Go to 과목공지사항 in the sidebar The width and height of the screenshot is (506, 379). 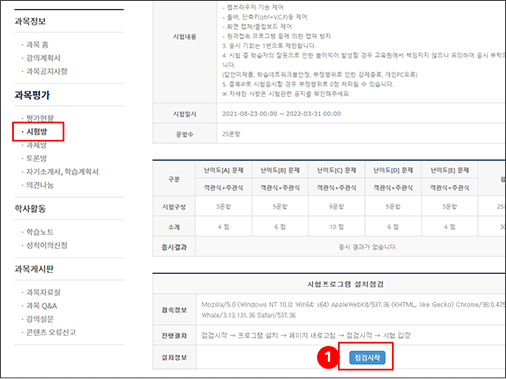pyautogui.click(x=47, y=71)
